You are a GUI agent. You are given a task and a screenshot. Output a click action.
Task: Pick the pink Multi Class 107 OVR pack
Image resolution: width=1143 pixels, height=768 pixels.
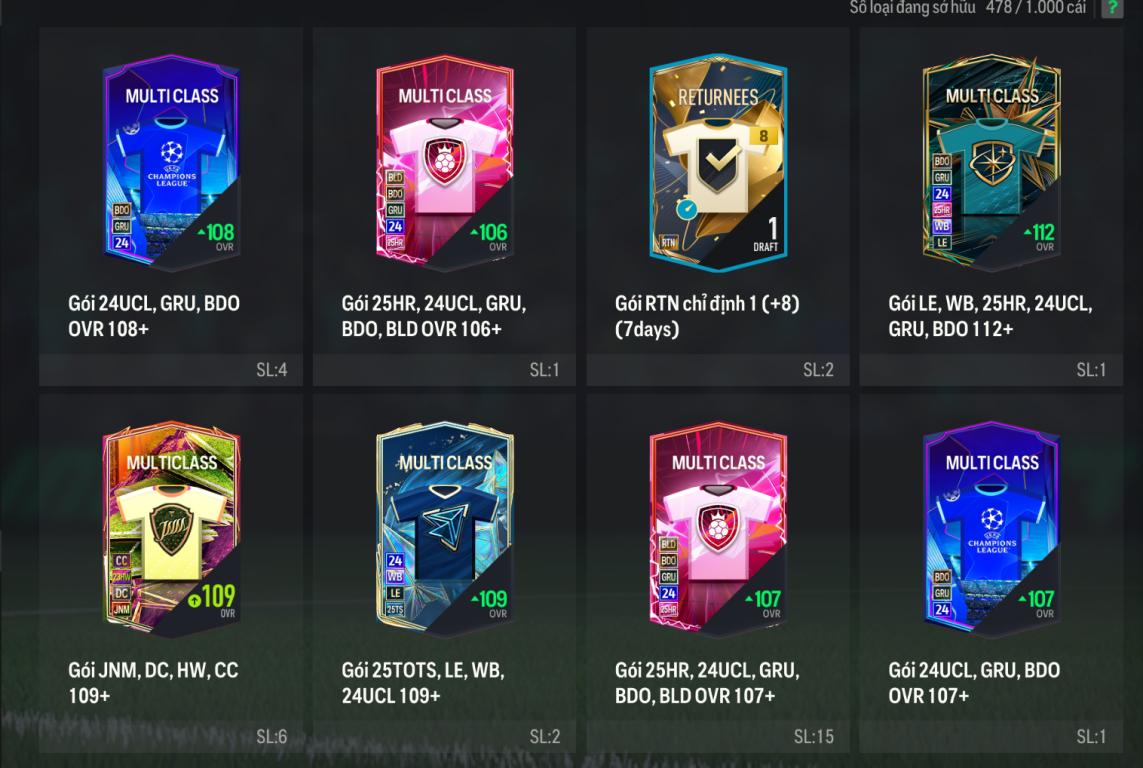[x=718, y=528]
